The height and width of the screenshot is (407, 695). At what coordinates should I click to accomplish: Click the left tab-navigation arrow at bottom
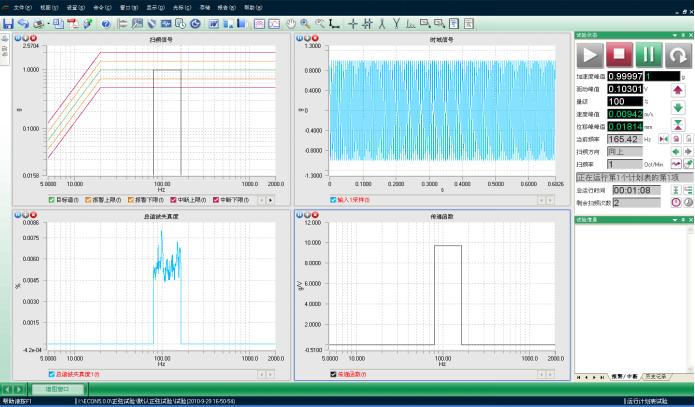coord(8,389)
